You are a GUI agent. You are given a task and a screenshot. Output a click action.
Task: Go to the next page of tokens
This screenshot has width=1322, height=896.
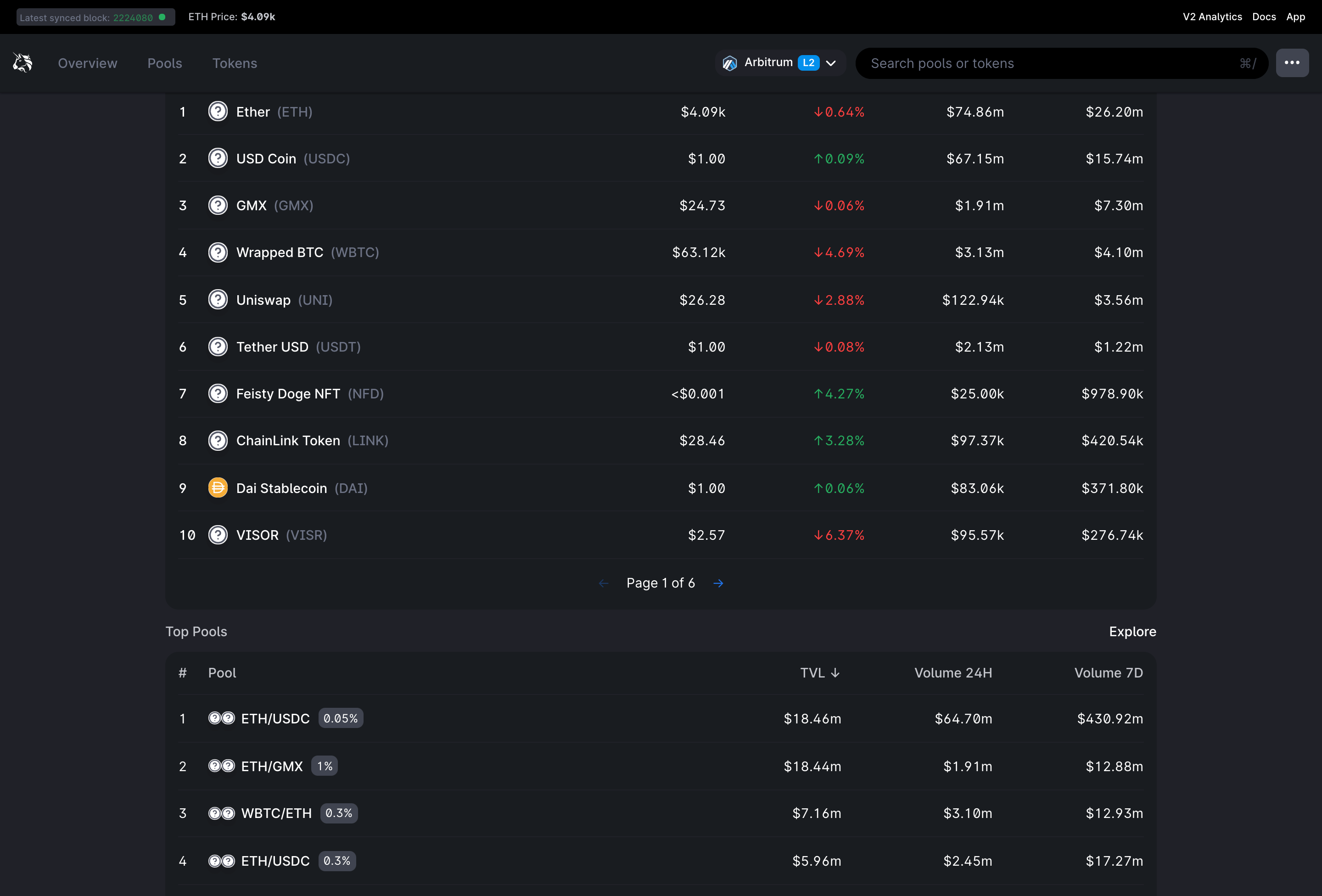(718, 582)
